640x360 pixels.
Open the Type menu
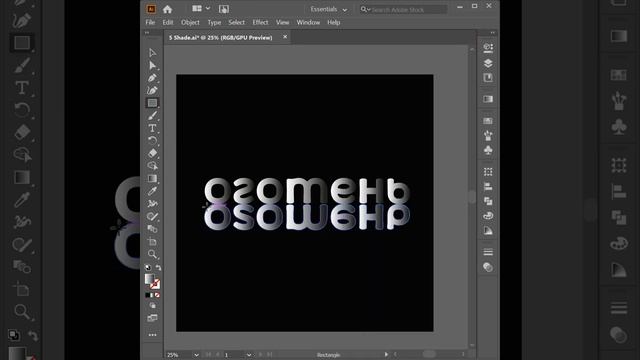[214, 22]
